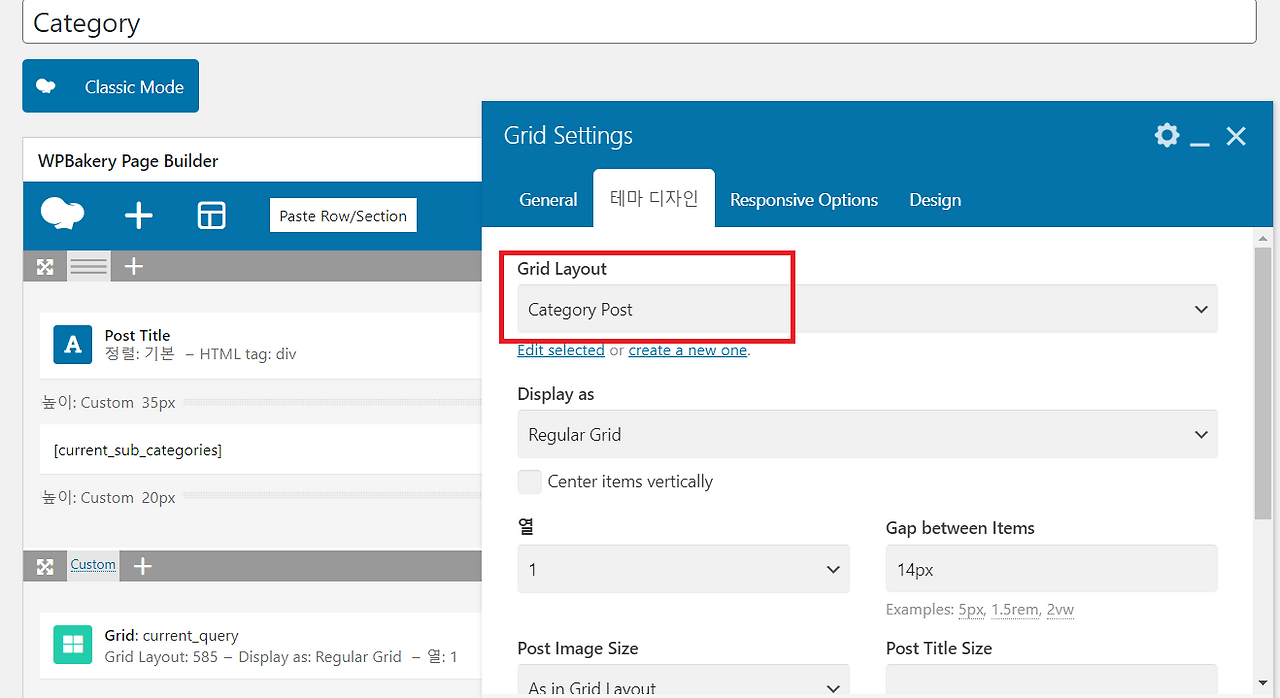Open Grid Settings gear icon
The width and height of the screenshot is (1280, 698).
pos(1167,136)
